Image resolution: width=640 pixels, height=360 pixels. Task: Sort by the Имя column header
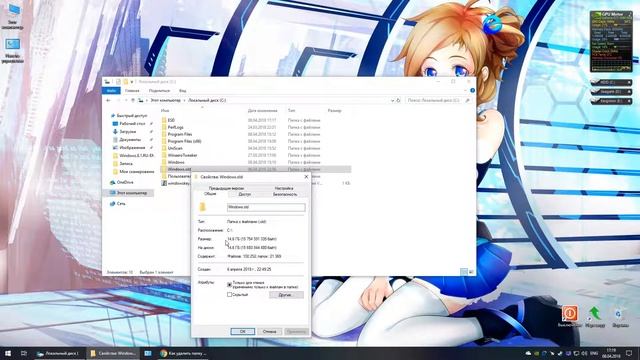coord(165,111)
